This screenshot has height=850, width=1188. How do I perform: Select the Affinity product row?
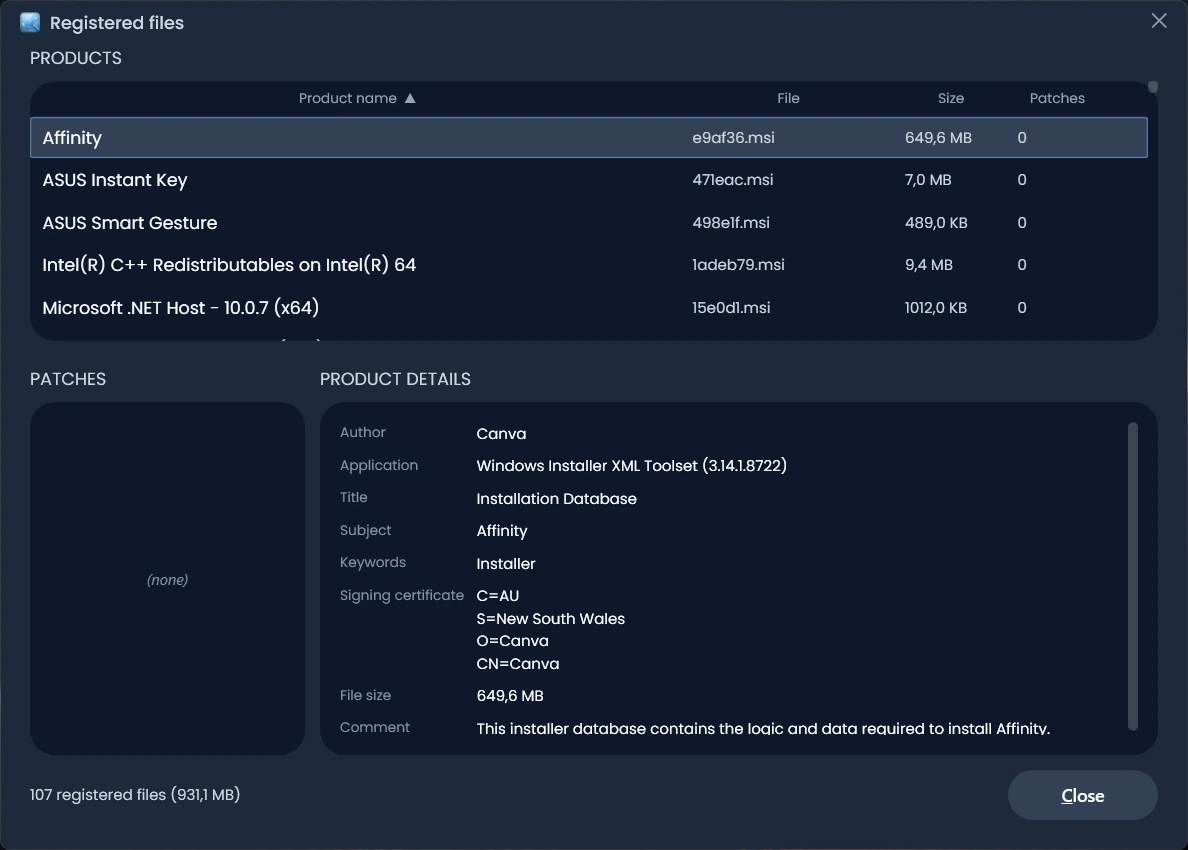click(589, 138)
